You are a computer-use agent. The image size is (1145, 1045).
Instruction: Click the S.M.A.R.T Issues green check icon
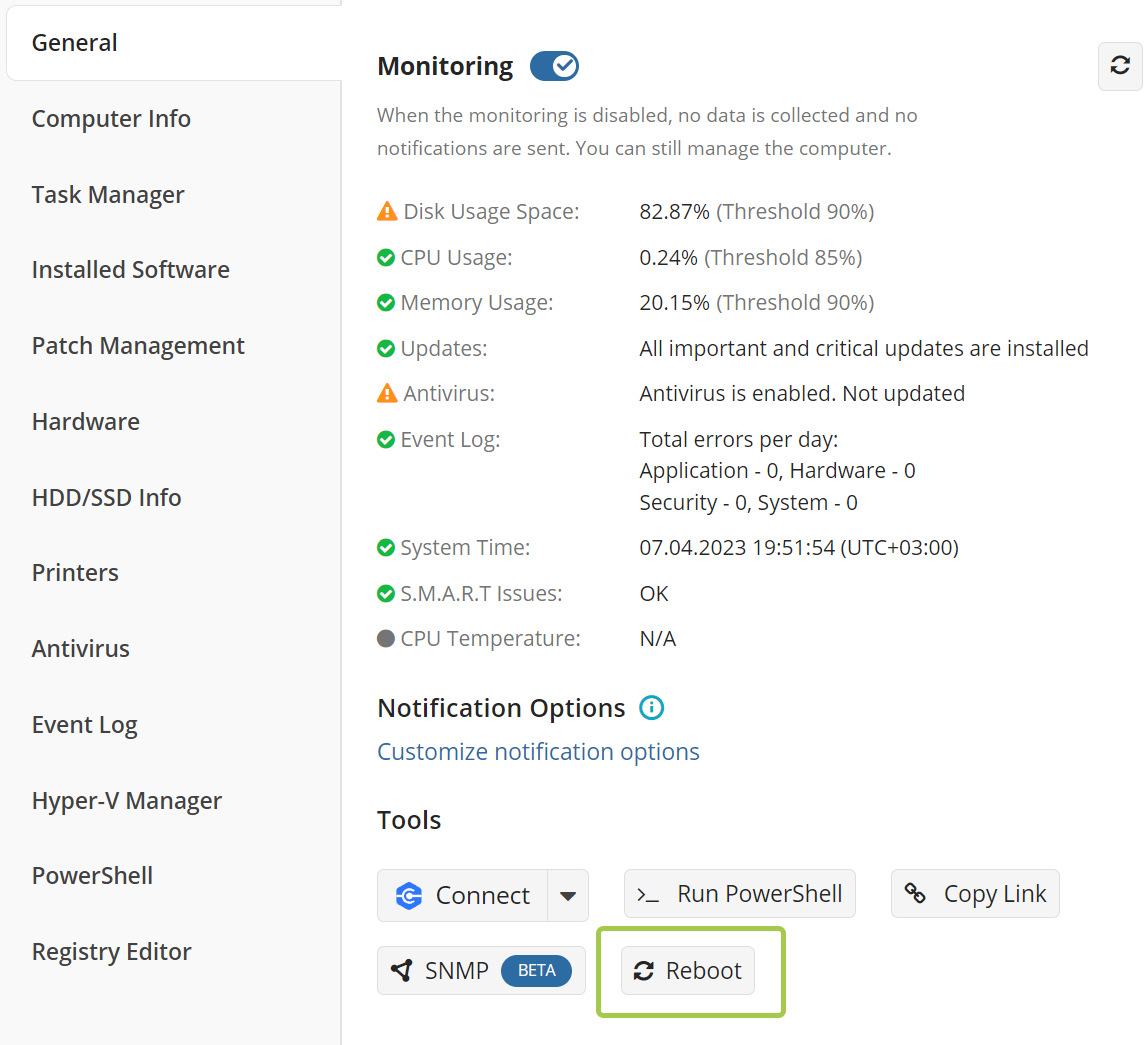tap(386, 593)
